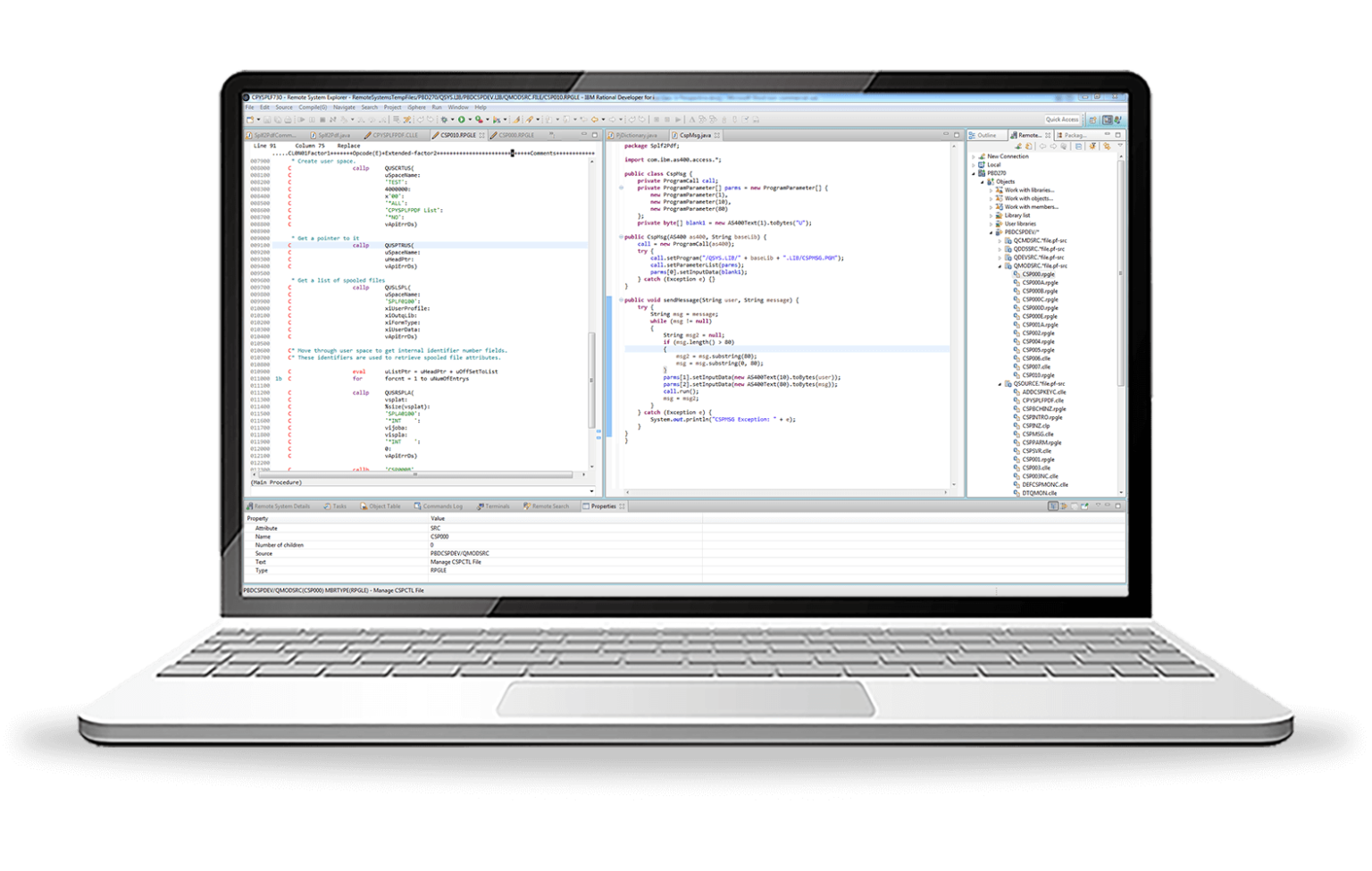Expand the QCMDSRC source file node
Viewport: 1372px width, 871px height.
pyautogui.click(x=1000, y=241)
